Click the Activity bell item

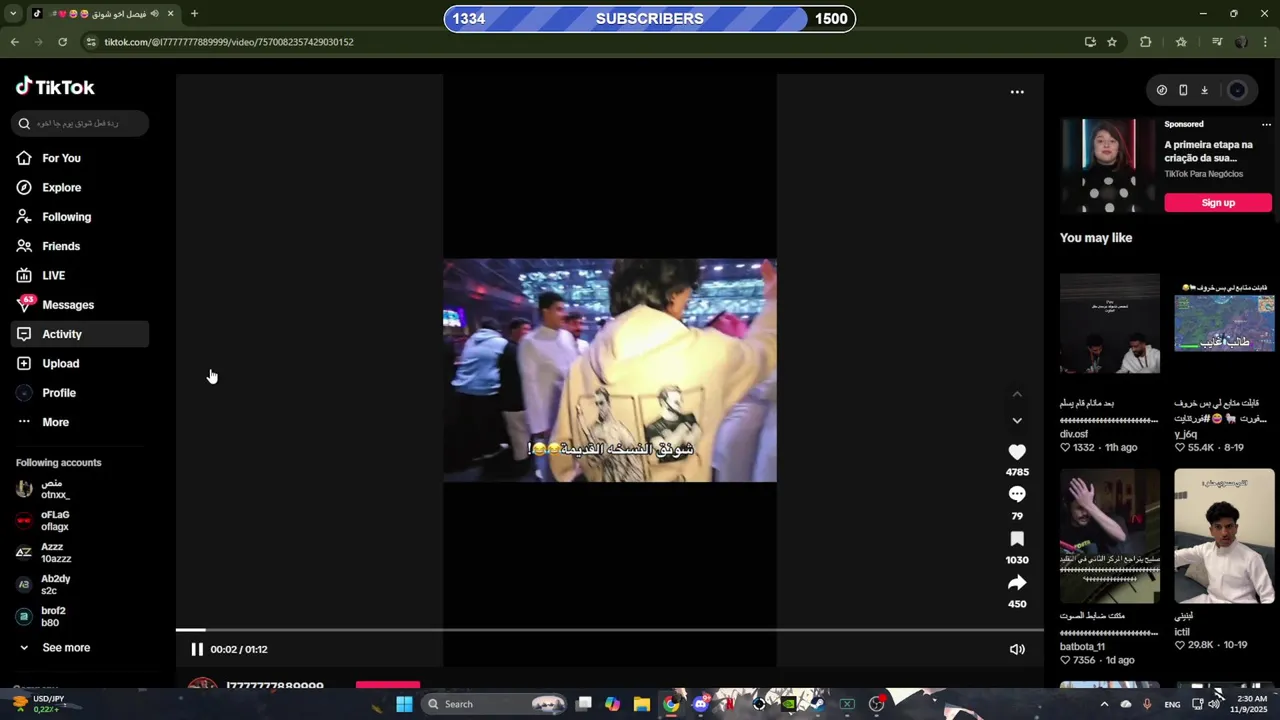pyautogui.click(x=80, y=334)
